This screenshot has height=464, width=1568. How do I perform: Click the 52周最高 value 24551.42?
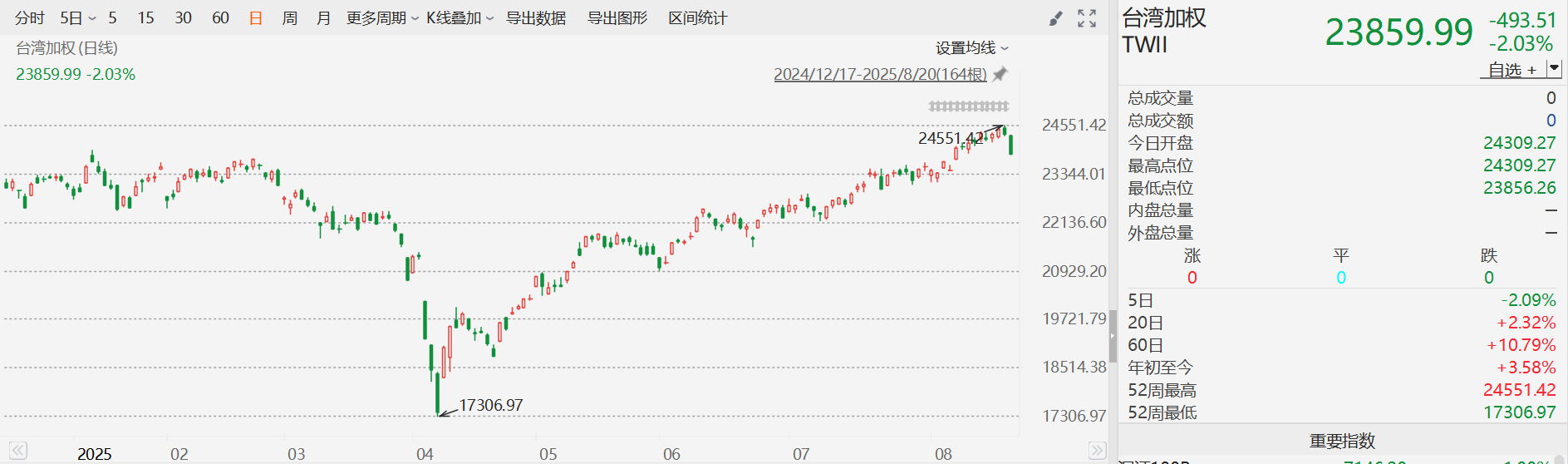[1519, 390]
